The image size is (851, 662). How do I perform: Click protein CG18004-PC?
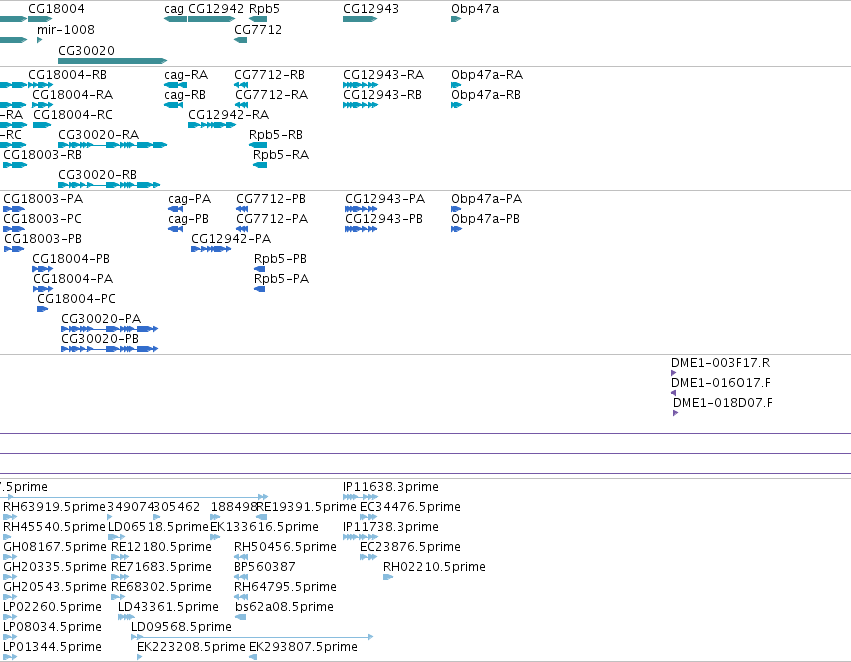76,300
